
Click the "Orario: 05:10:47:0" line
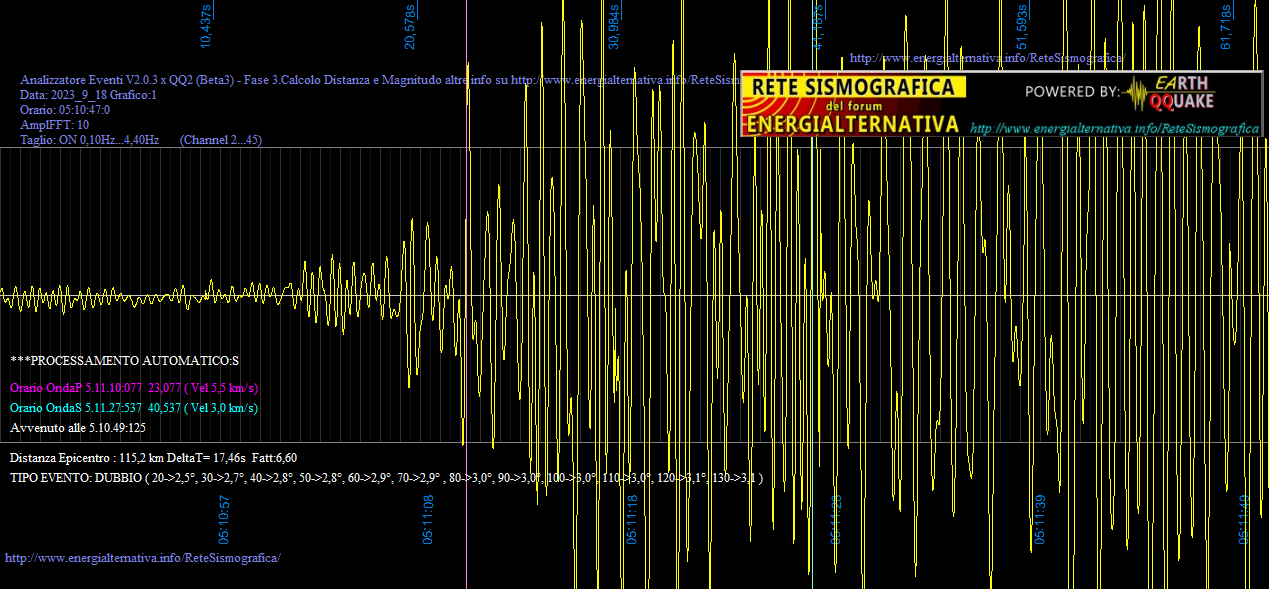(x=65, y=110)
